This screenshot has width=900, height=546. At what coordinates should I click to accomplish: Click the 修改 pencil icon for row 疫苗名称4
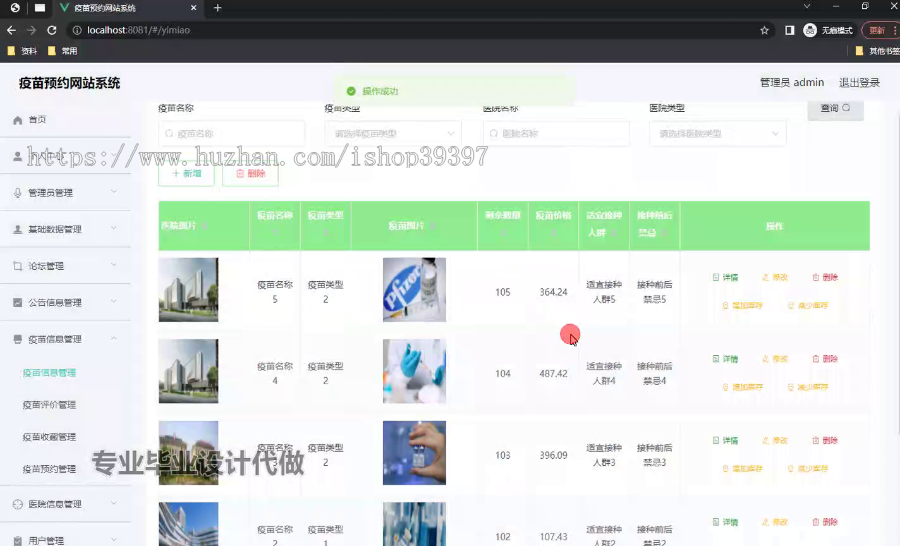click(765, 359)
